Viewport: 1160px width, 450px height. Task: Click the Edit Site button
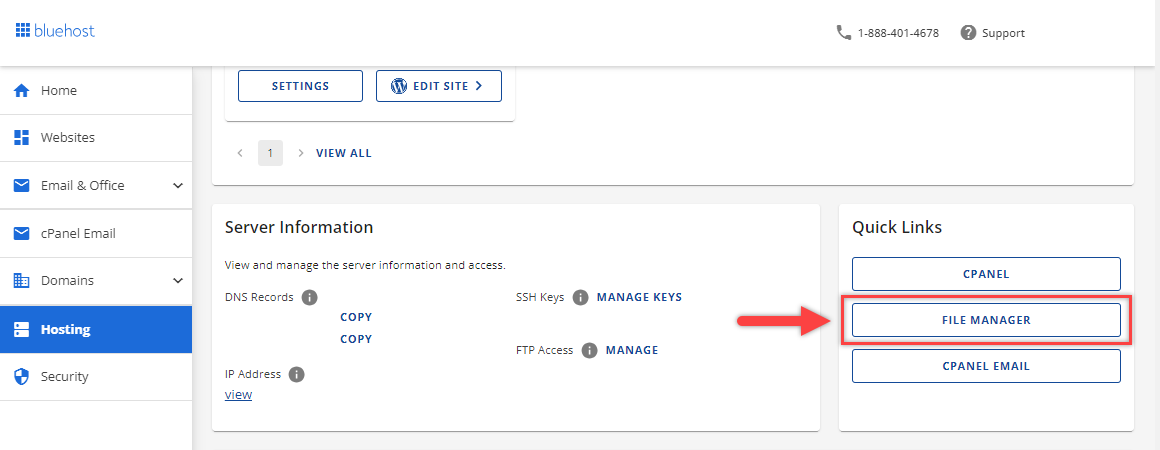click(x=439, y=86)
